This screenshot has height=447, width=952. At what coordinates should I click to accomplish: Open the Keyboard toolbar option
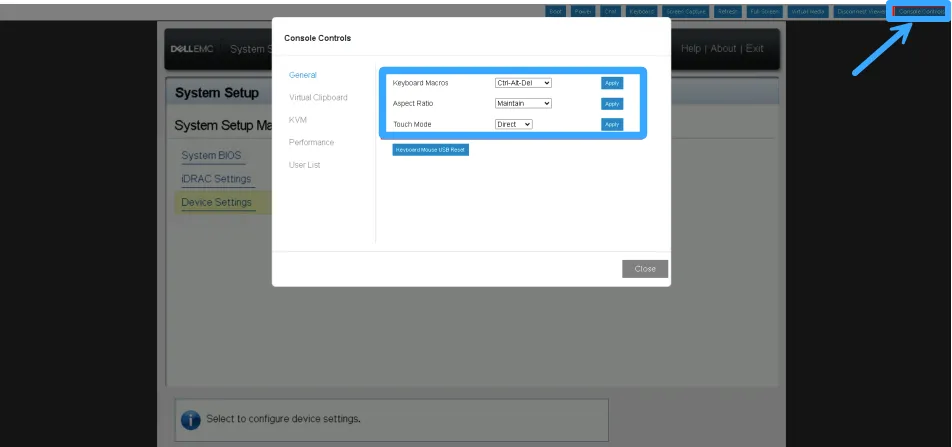coord(642,11)
